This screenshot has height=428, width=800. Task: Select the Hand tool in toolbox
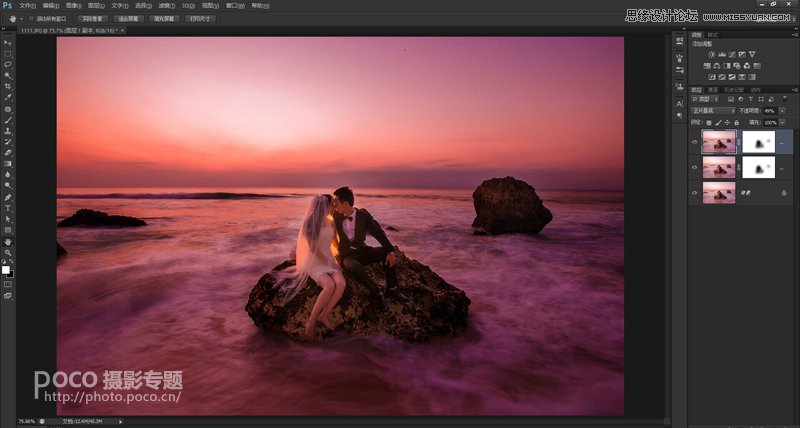pos(8,242)
